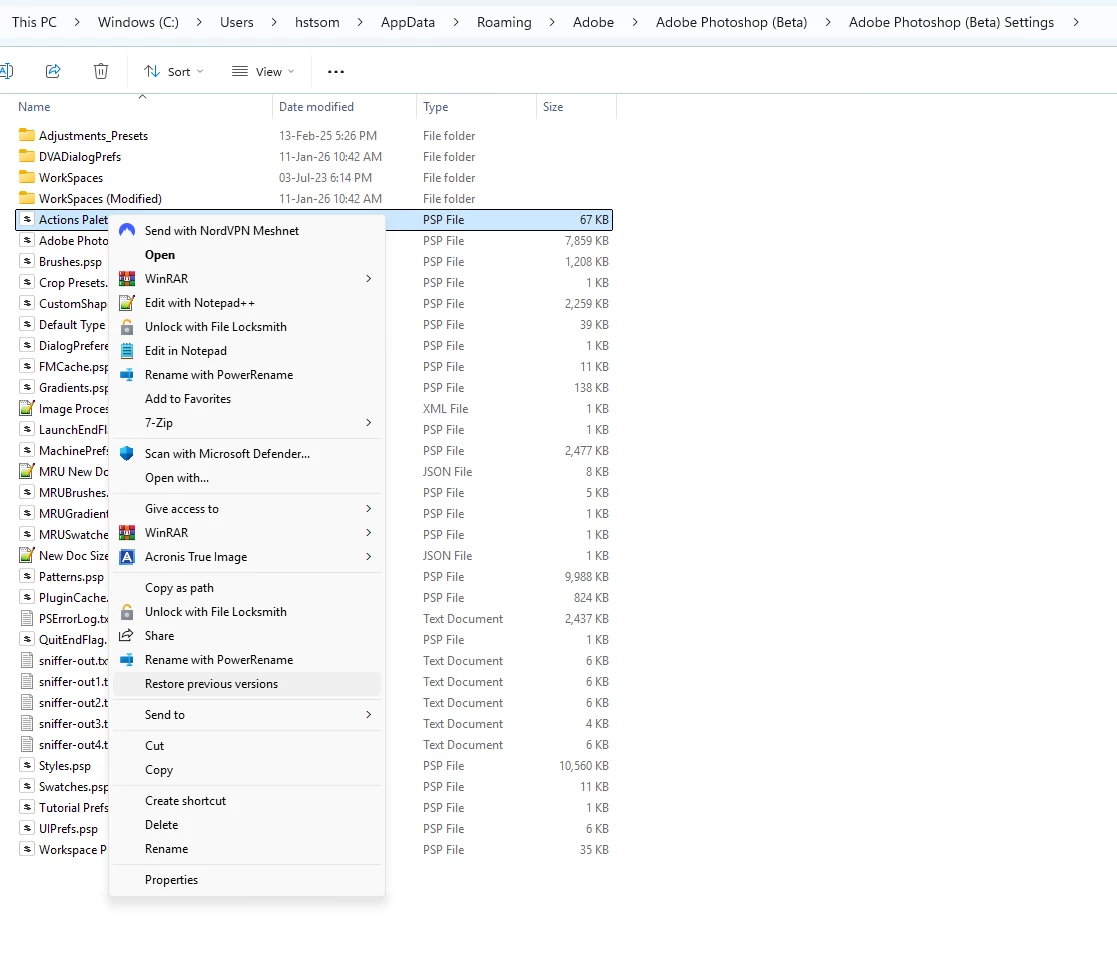
Task: Click the Notepad++ icon beside Edit with Notepad++
Action: (127, 303)
